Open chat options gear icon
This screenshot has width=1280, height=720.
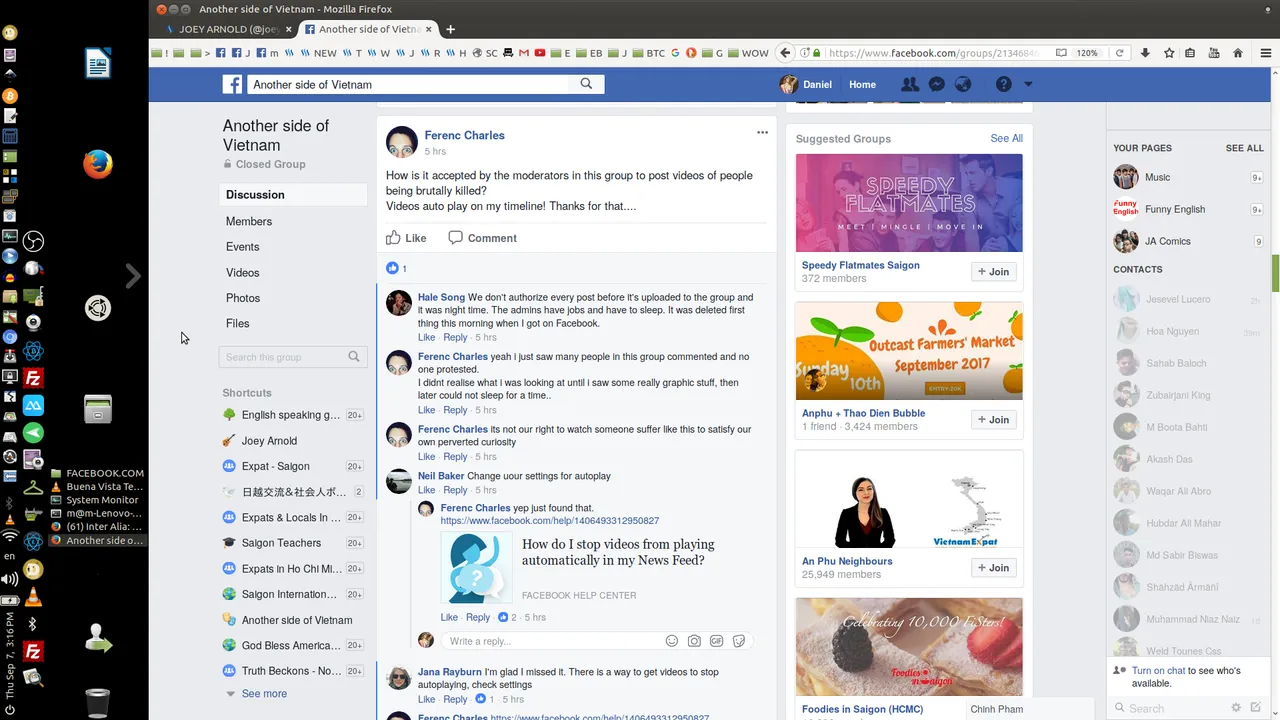point(1236,708)
